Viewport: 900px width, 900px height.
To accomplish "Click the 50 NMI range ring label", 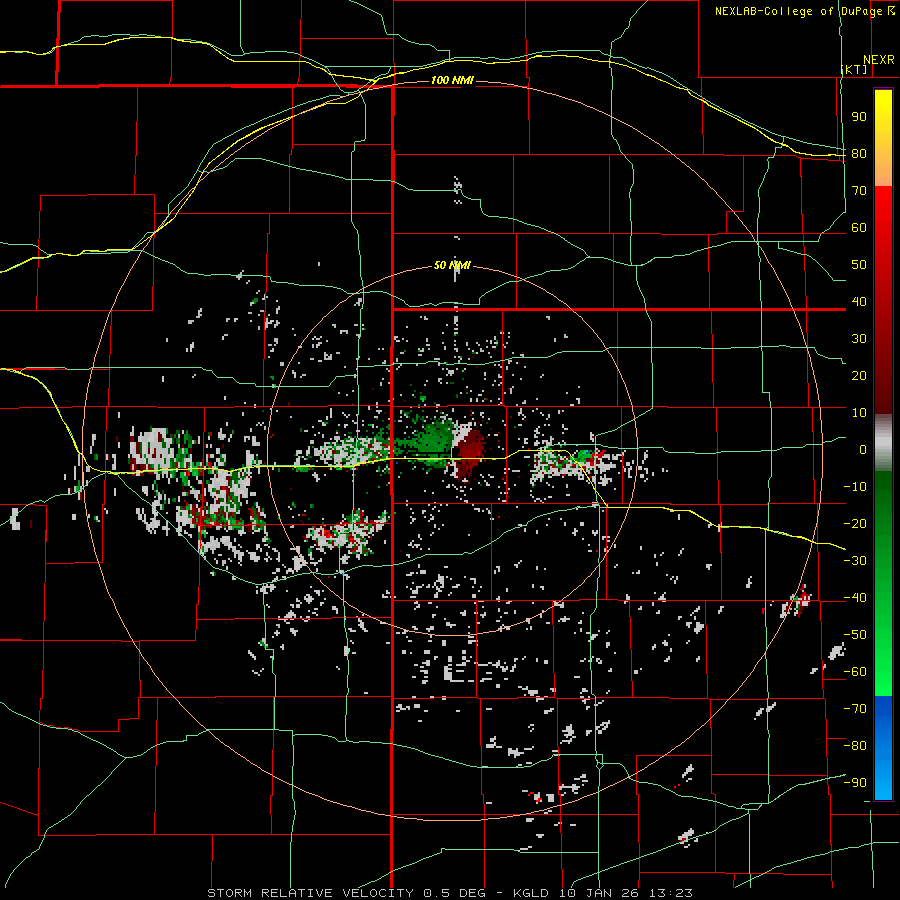I will [452, 265].
